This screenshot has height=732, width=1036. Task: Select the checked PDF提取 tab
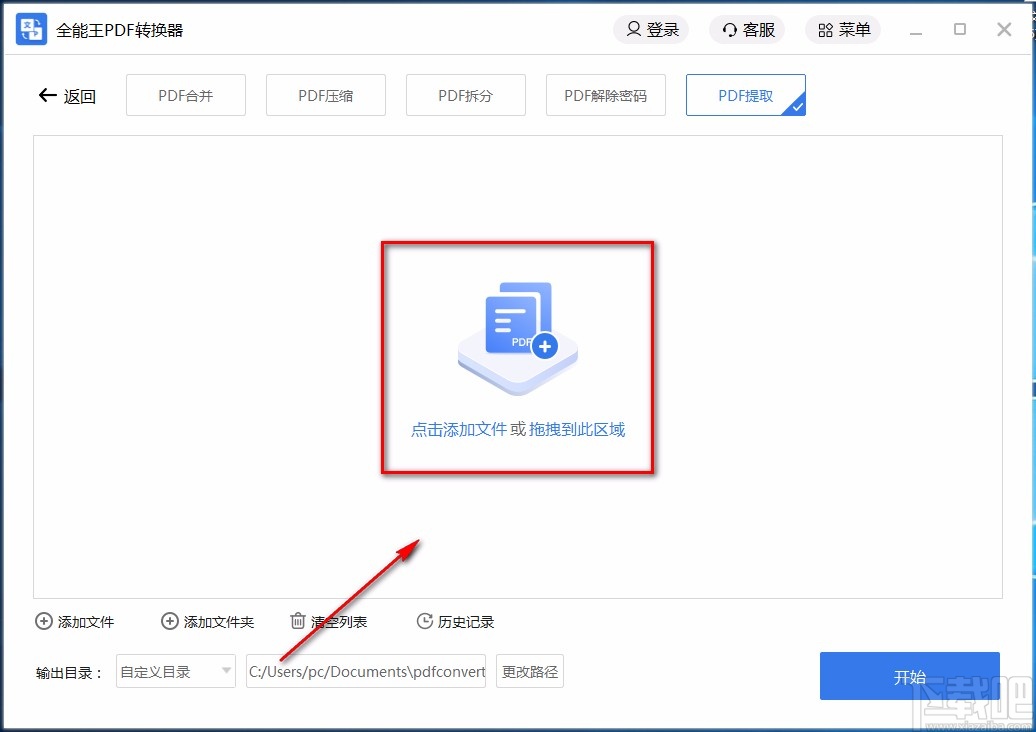pos(745,94)
